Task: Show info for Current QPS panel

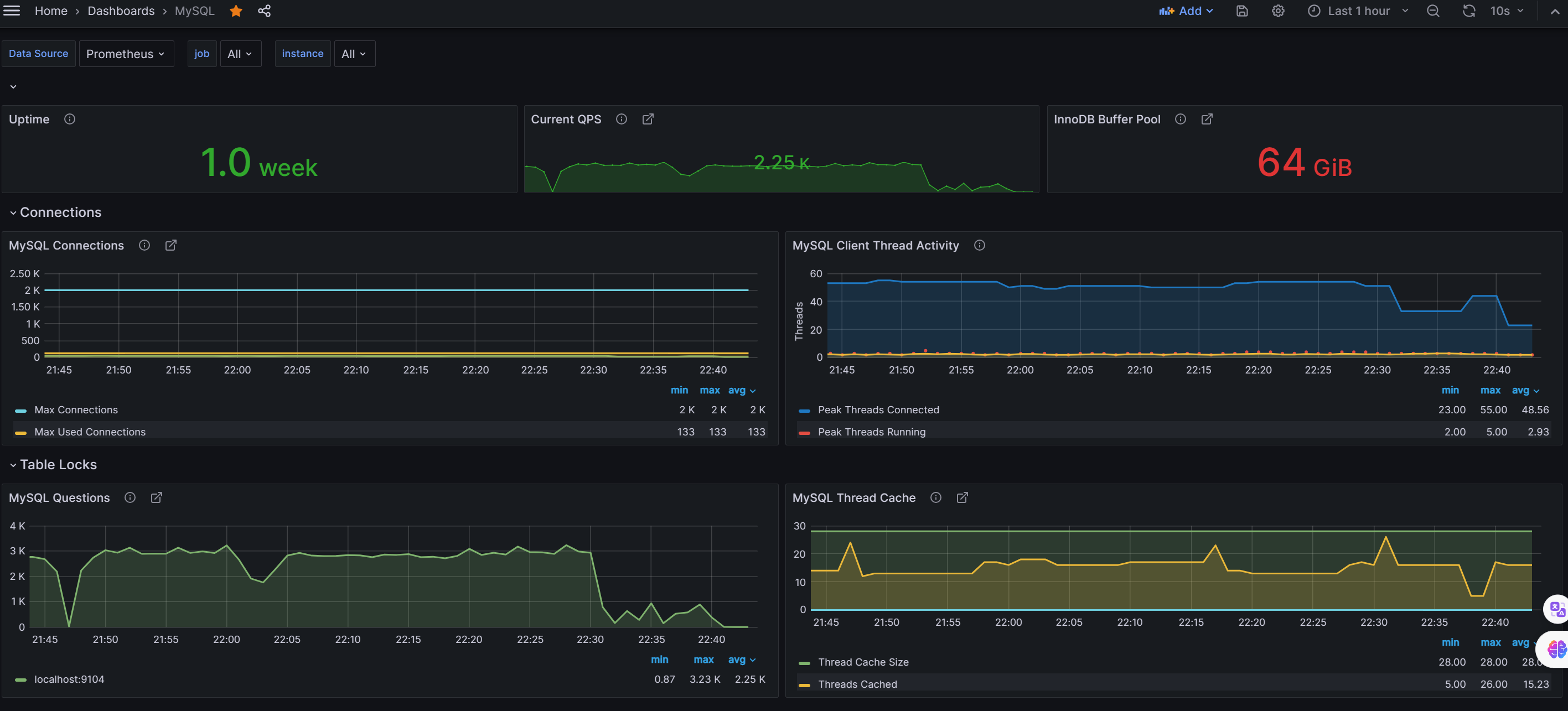Action: pos(621,120)
